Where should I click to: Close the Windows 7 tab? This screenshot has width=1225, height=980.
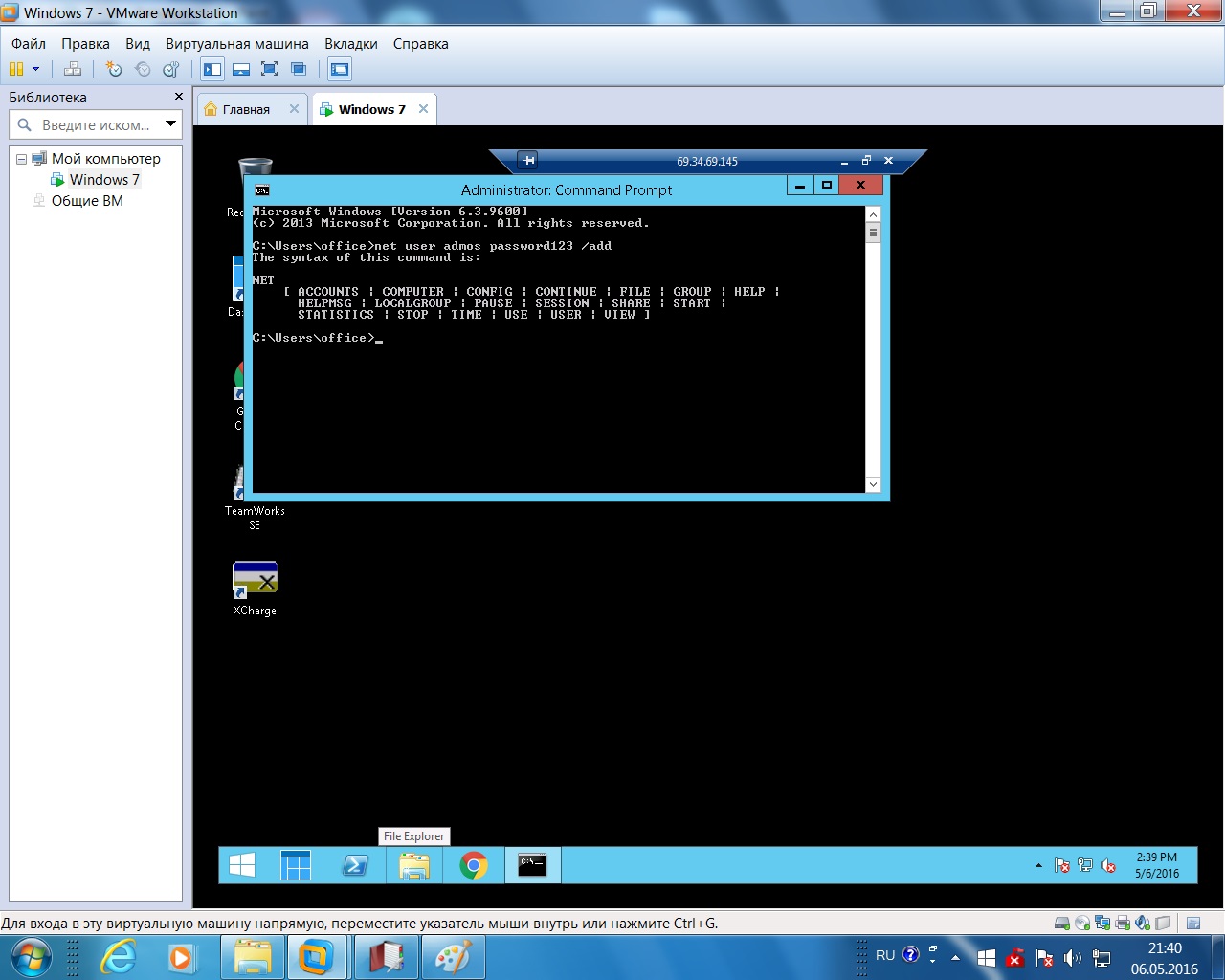click(x=423, y=109)
